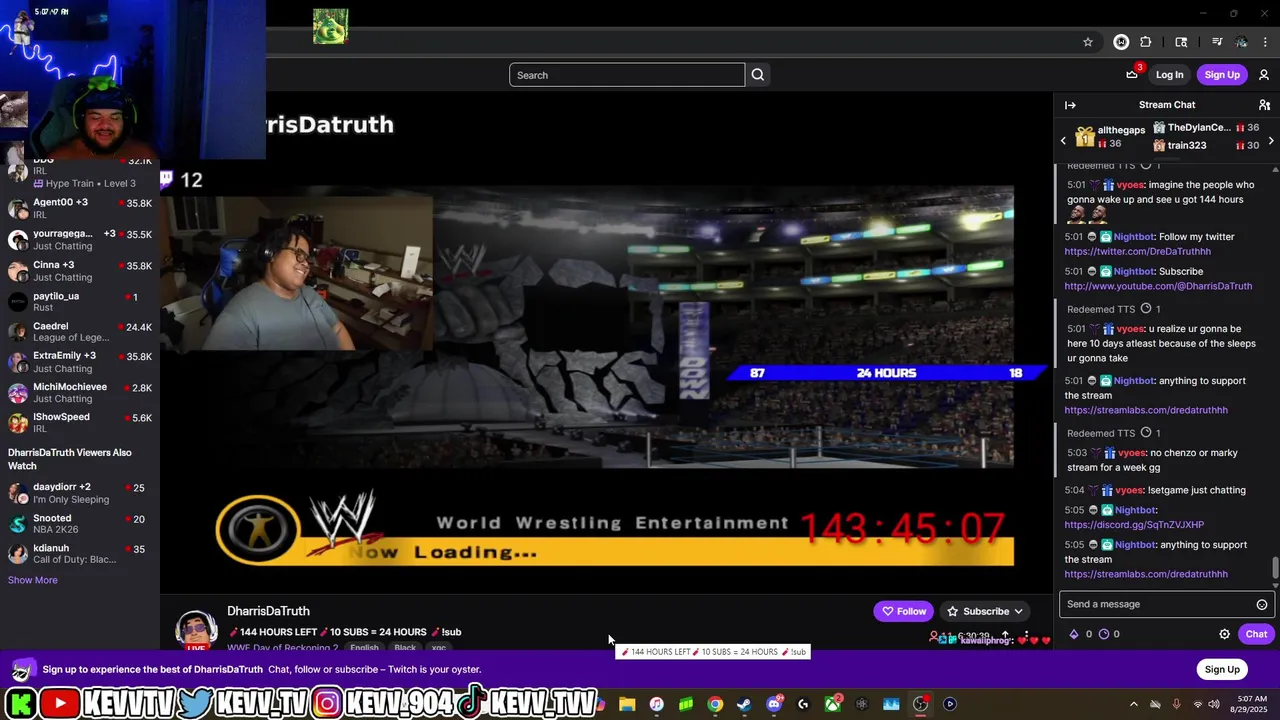Open Xbox app from taskbar
Image resolution: width=1280 pixels, height=720 pixels.
pyautogui.click(x=832, y=704)
